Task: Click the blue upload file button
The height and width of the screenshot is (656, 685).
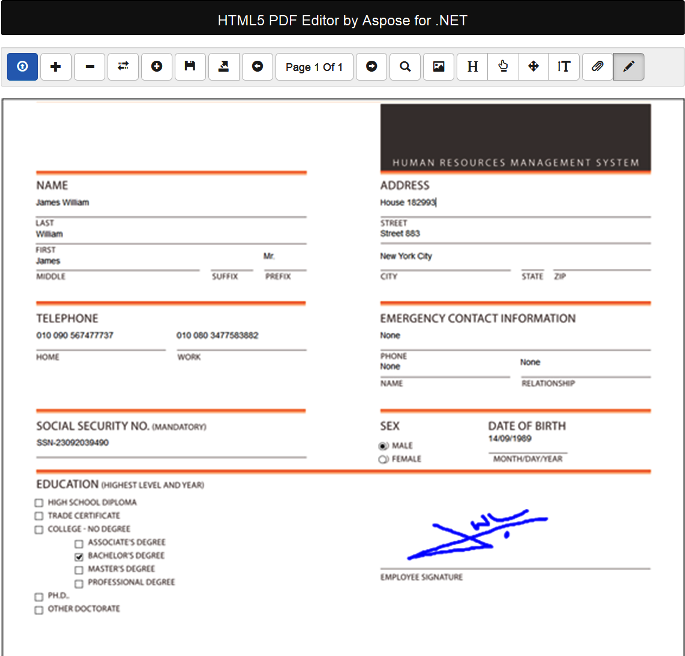Action: click(22, 67)
